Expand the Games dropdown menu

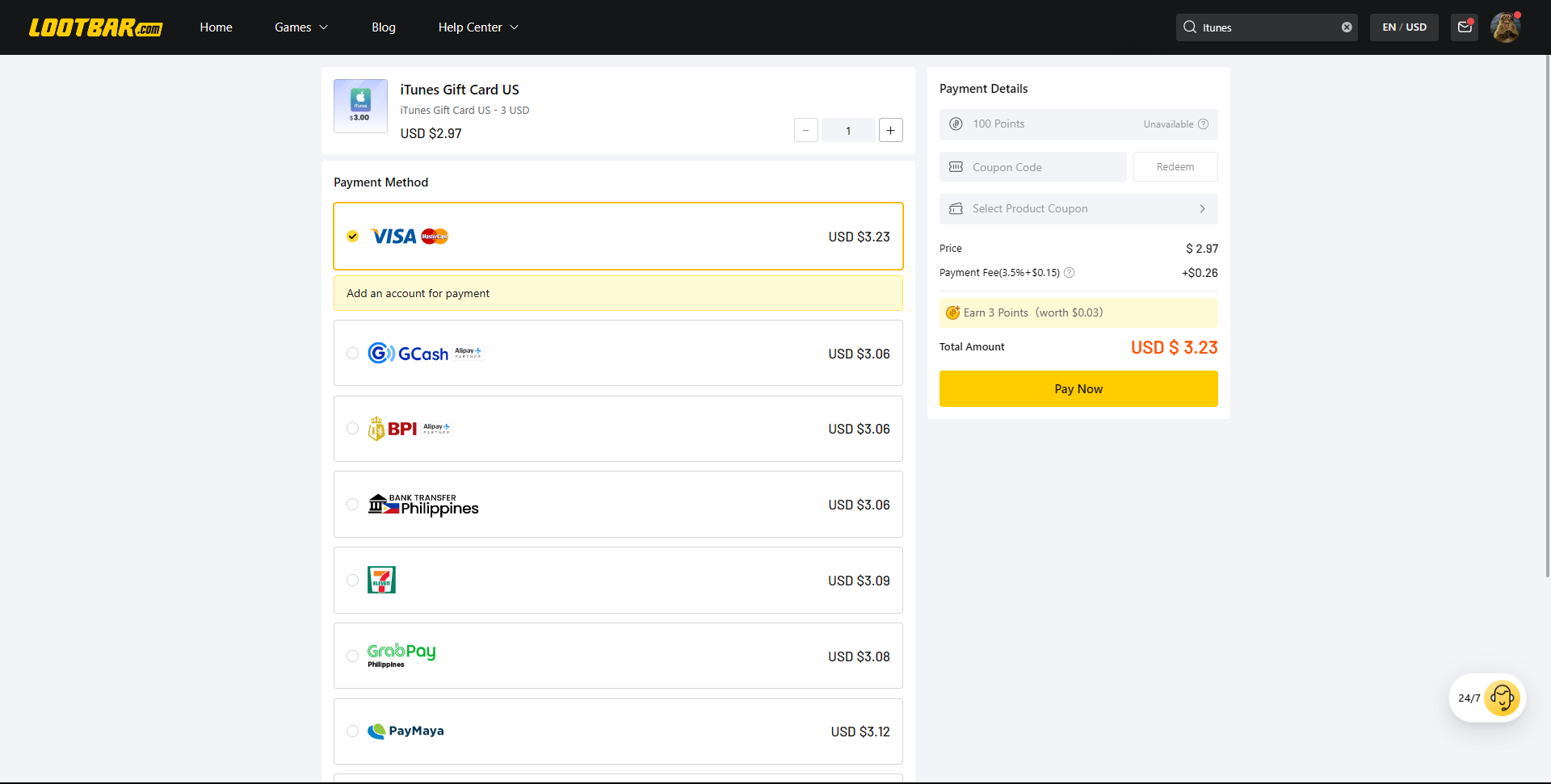301,27
